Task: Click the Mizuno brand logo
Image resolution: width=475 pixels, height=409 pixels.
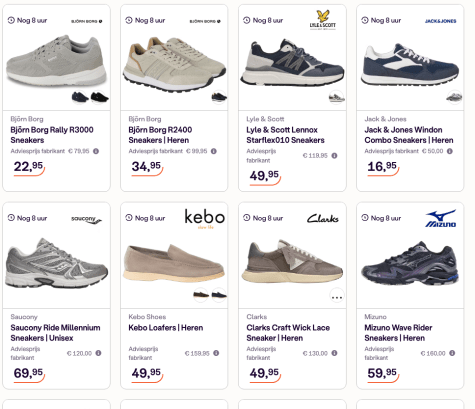Action: [x=441, y=218]
